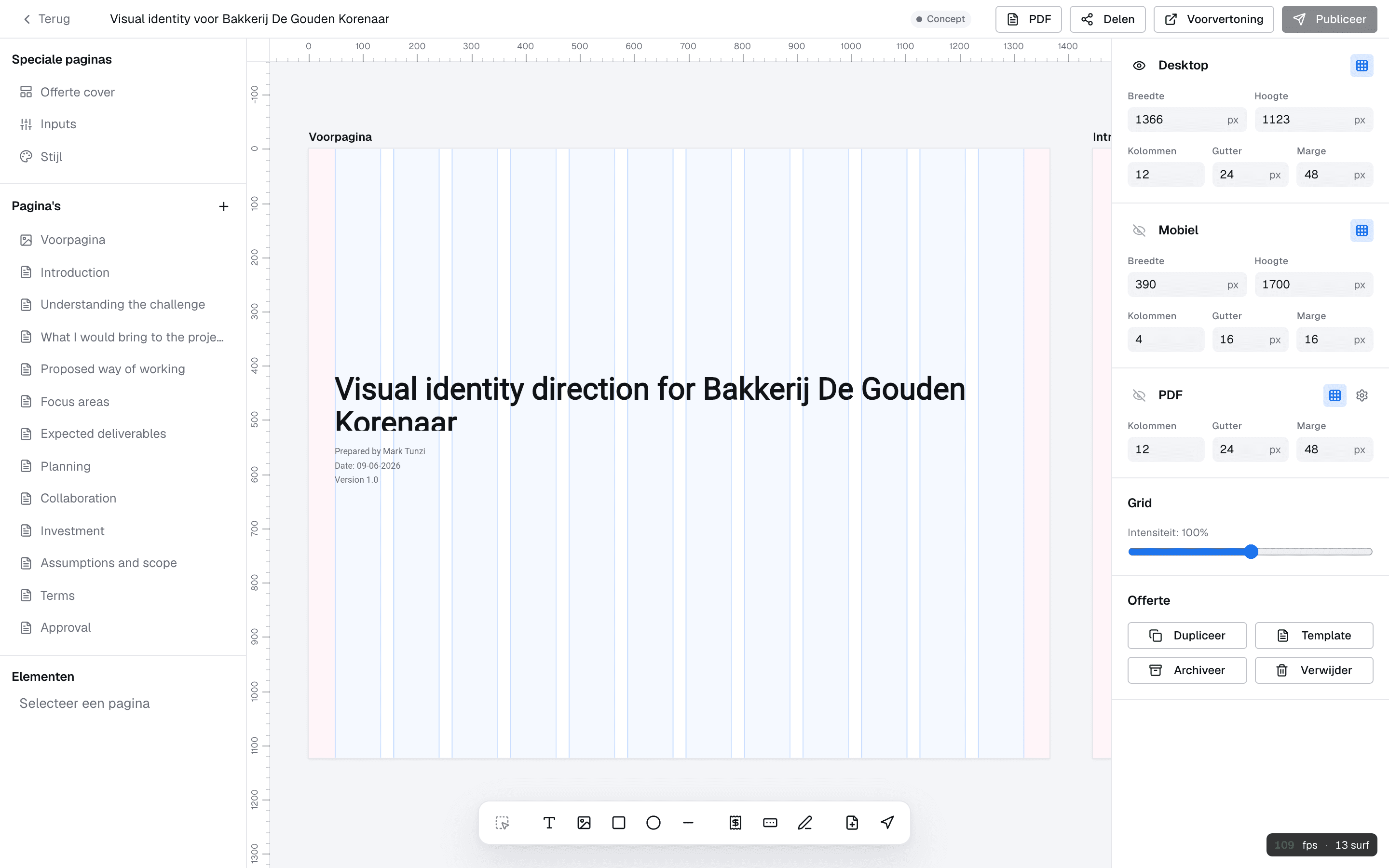The height and width of the screenshot is (868, 1389).
Task: Click the Concept status badge
Action: [x=941, y=19]
